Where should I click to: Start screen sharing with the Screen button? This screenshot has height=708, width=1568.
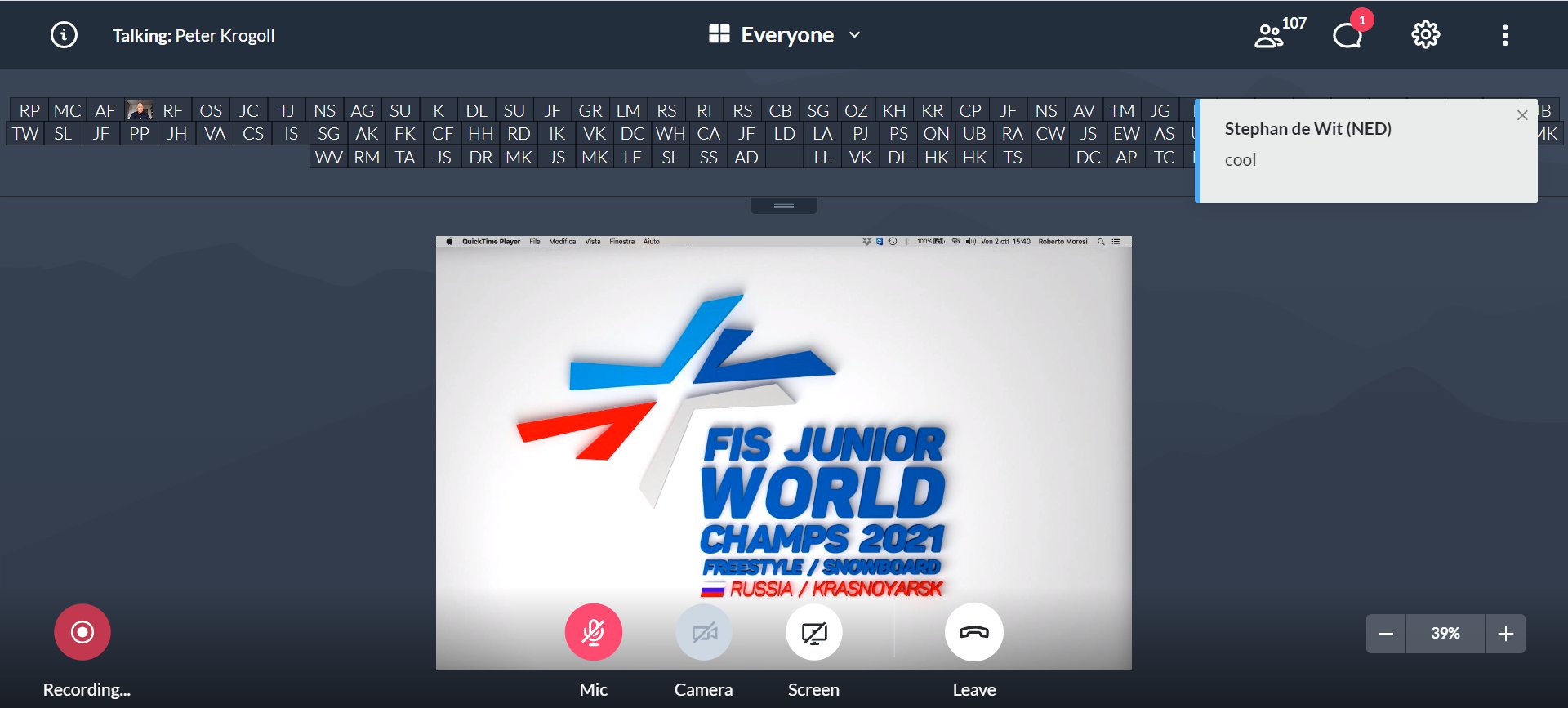(x=814, y=632)
